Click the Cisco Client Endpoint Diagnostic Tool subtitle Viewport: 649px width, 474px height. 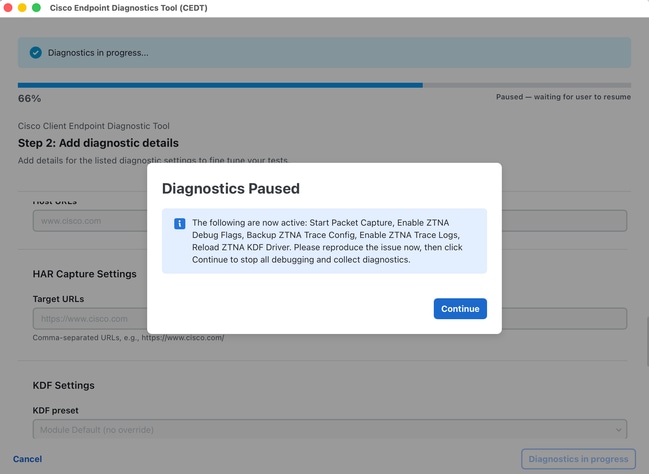click(94, 126)
